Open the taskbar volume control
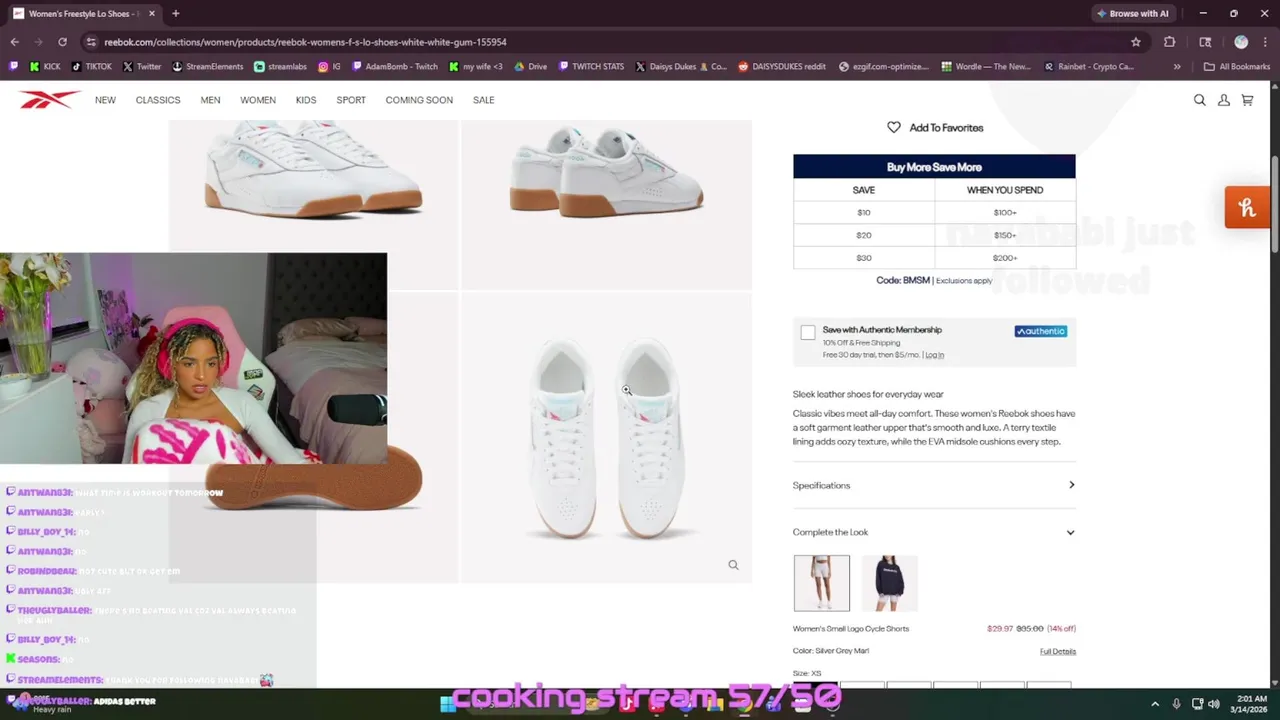Viewport: 1280px width, 720px height. (1214, 704)
